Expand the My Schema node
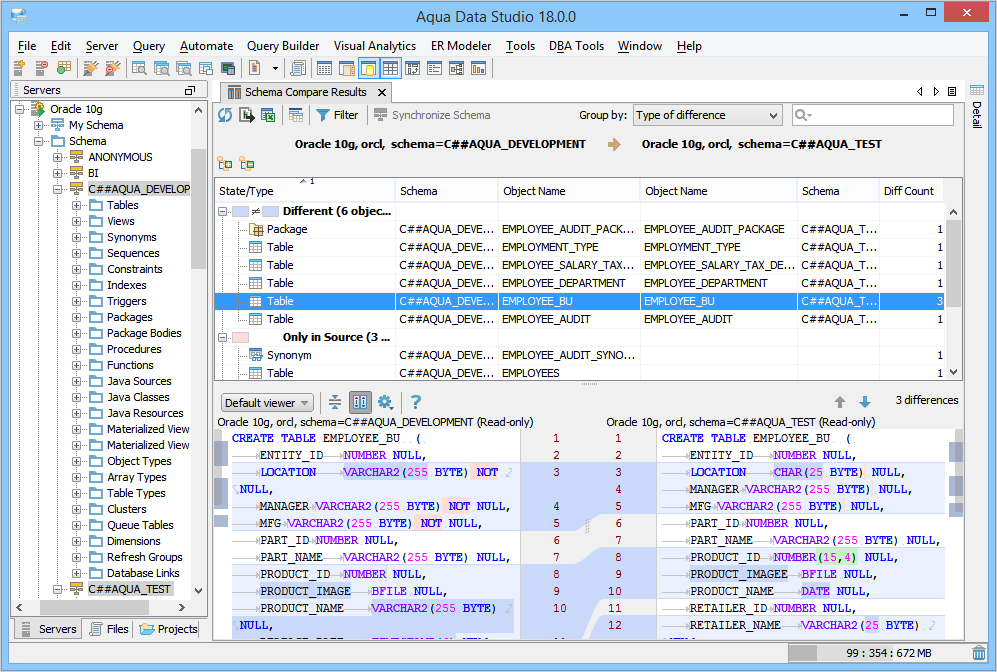The width and height of the screenshot is (997, 672). pyautogui.click(x=38, y=125)
